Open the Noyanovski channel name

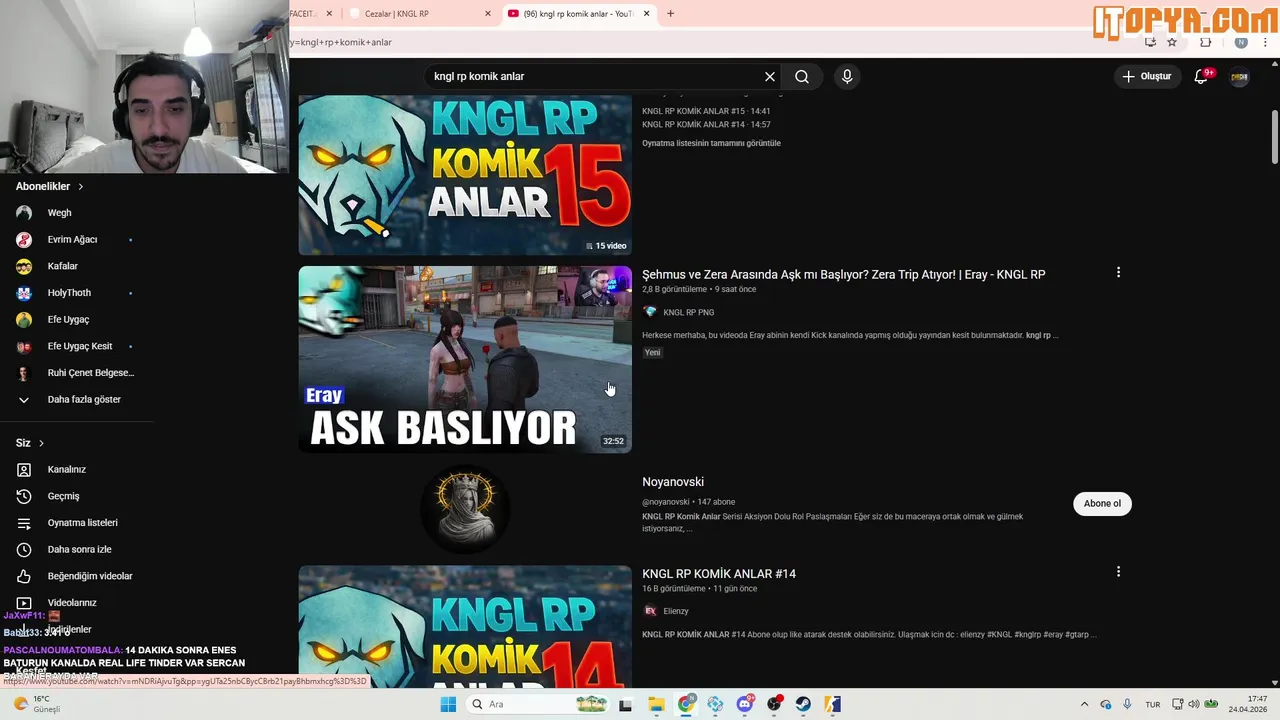pos(673,482)
